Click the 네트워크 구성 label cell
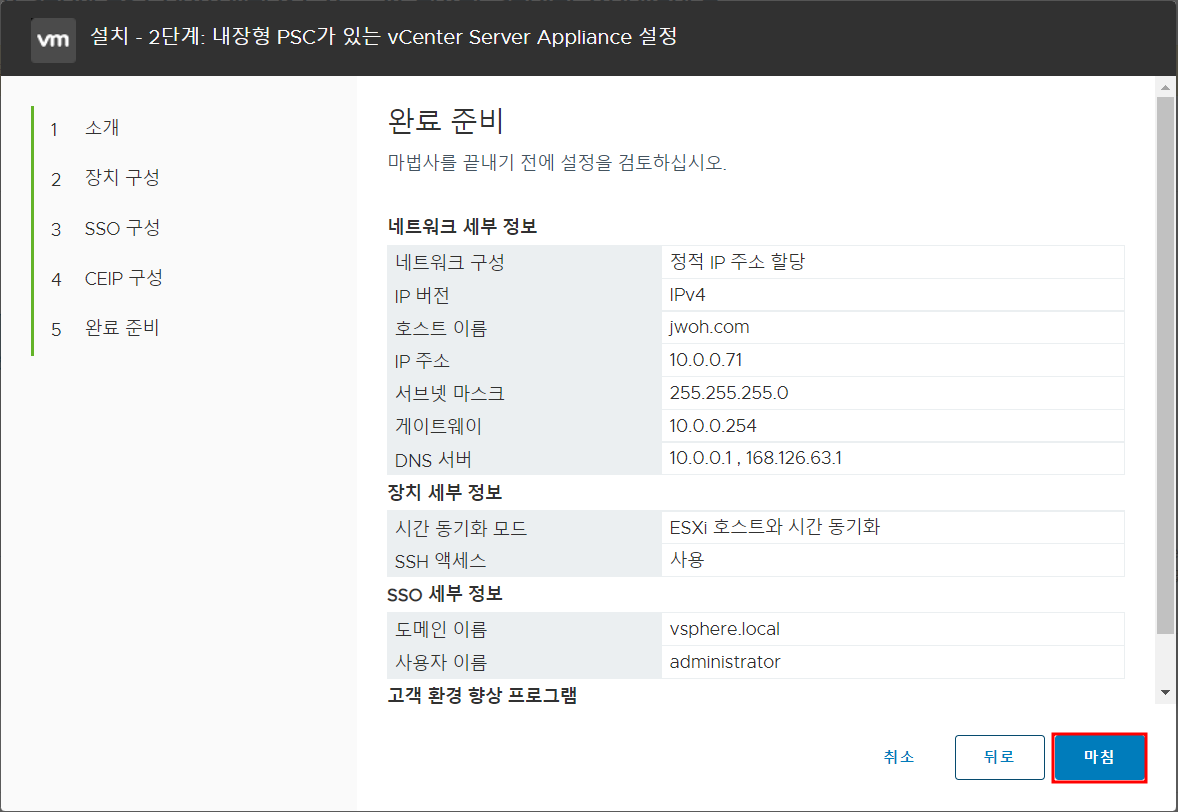This screenshot has width=1178, height=812. 524,262
